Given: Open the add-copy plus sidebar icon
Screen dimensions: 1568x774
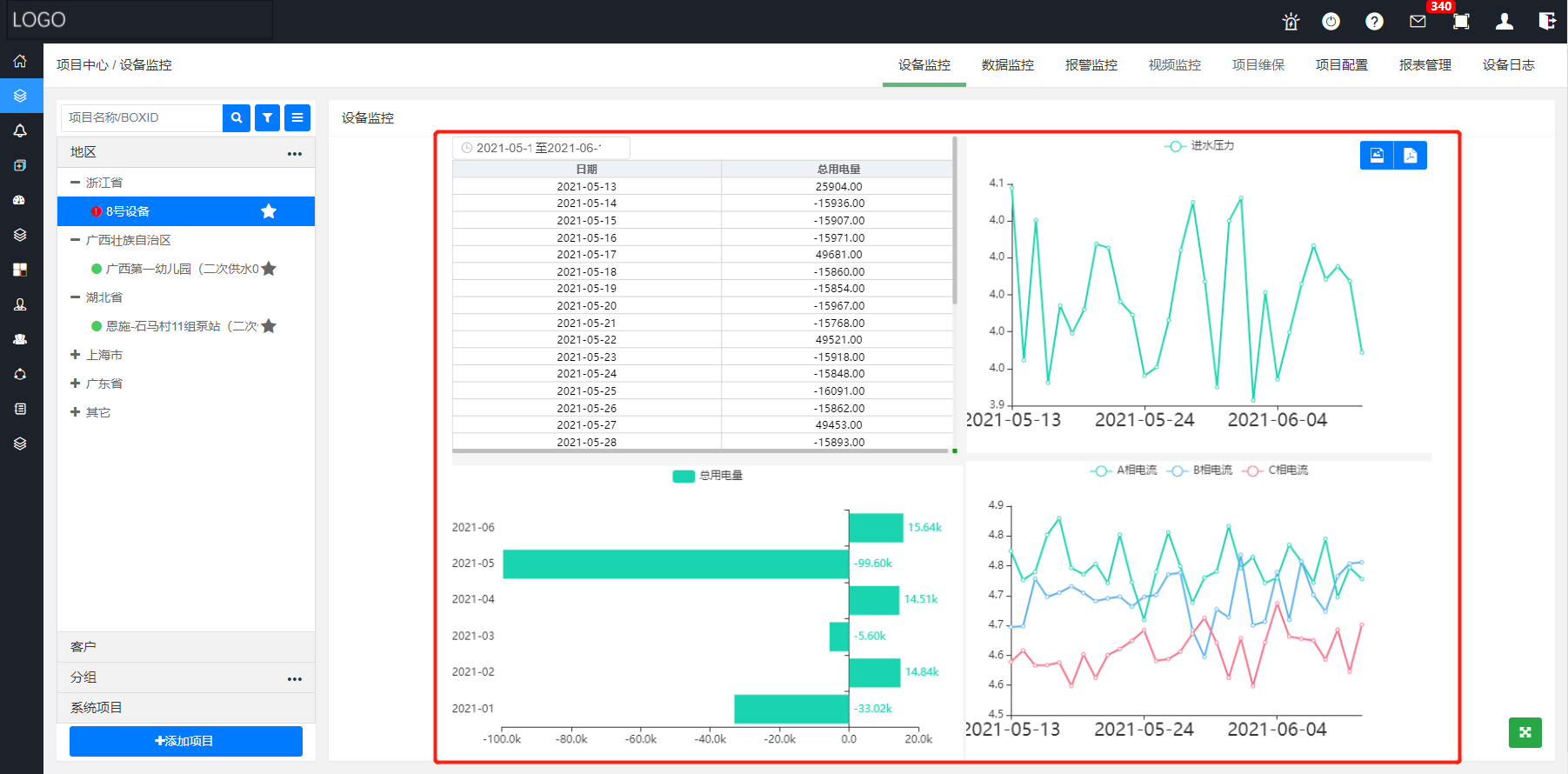Looking at the screenshot, I should click(x=20, y=165).
